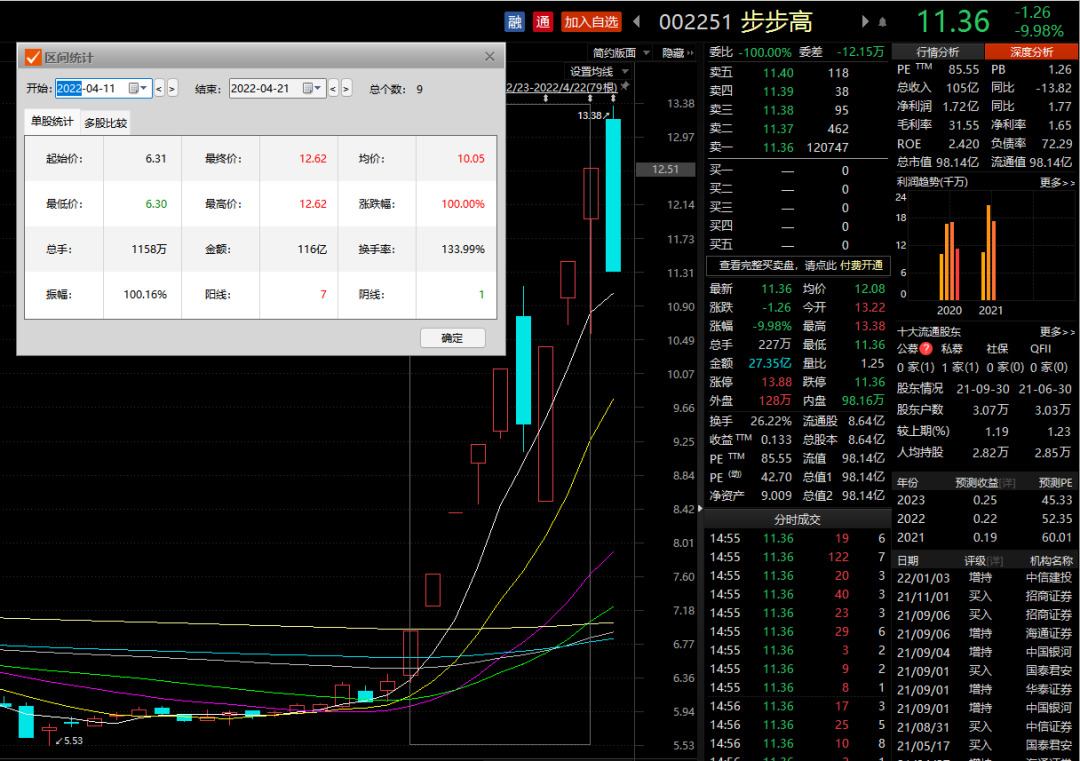Screen dimensions: 1080x761
Task: Click the 2020 profit bar group
Action: point(949,260)
